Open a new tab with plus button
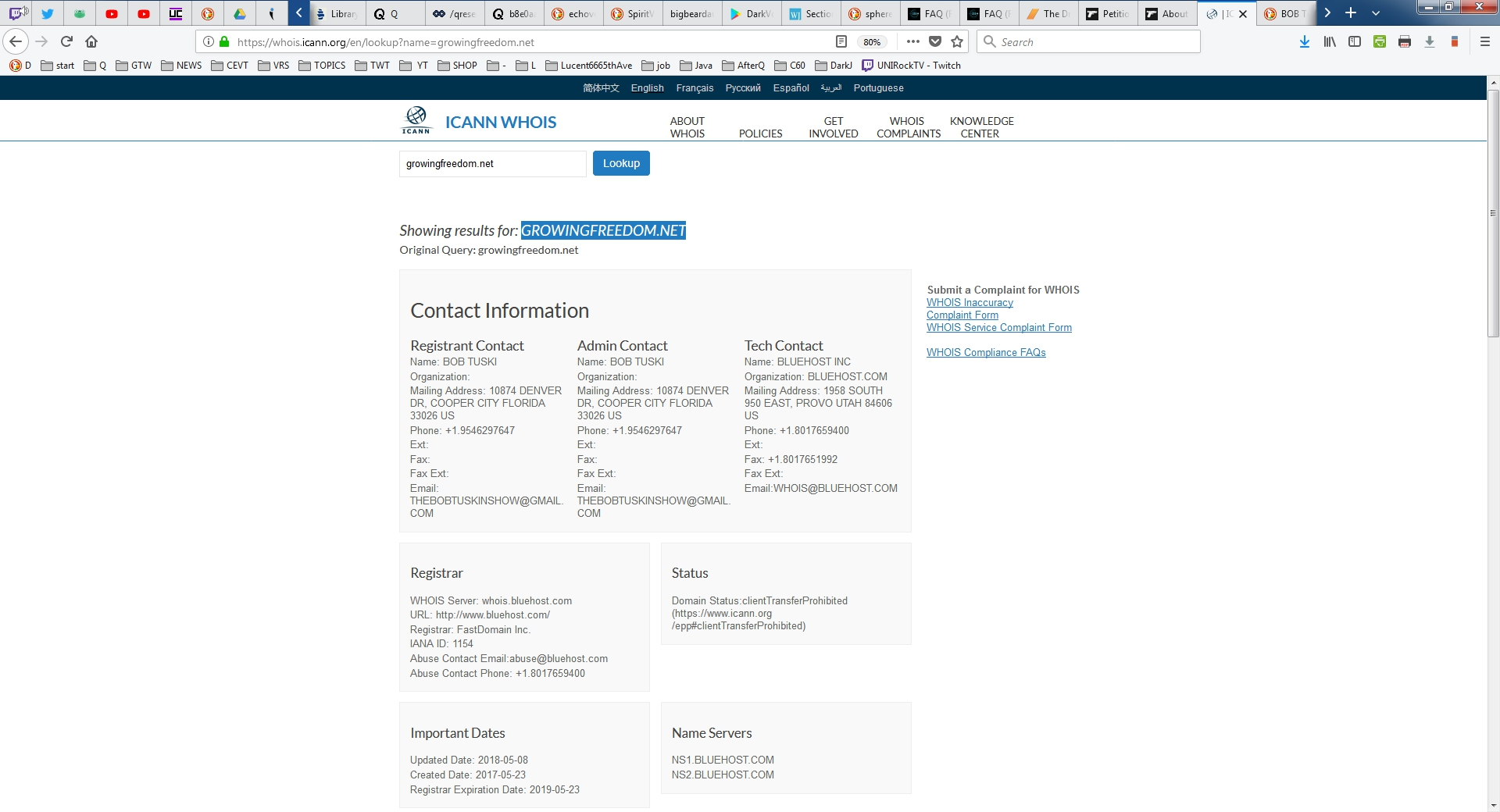1500x812 pixels. 1351,13
